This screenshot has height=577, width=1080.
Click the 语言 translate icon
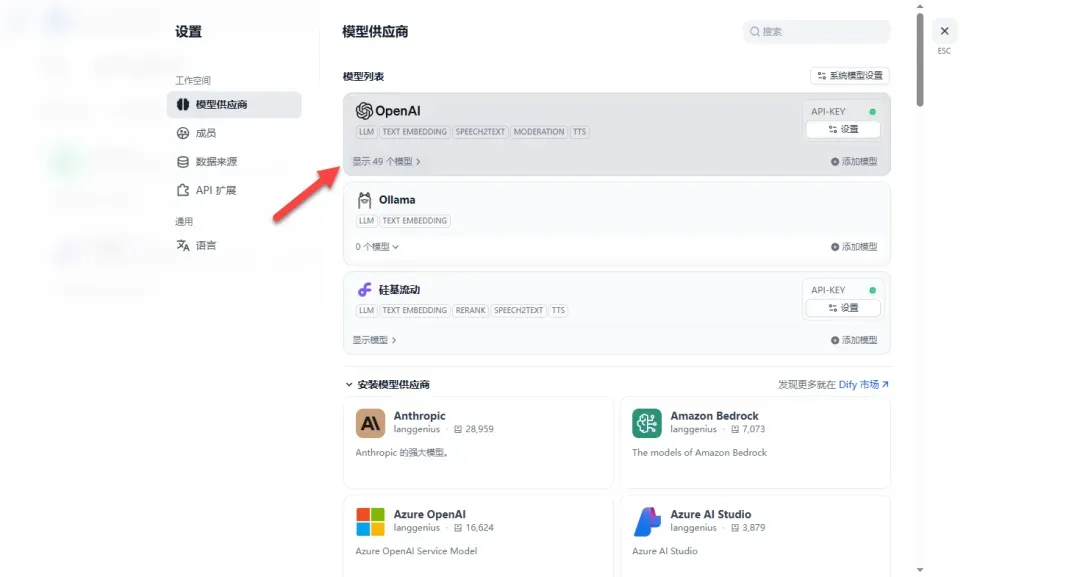coord(183,245)
